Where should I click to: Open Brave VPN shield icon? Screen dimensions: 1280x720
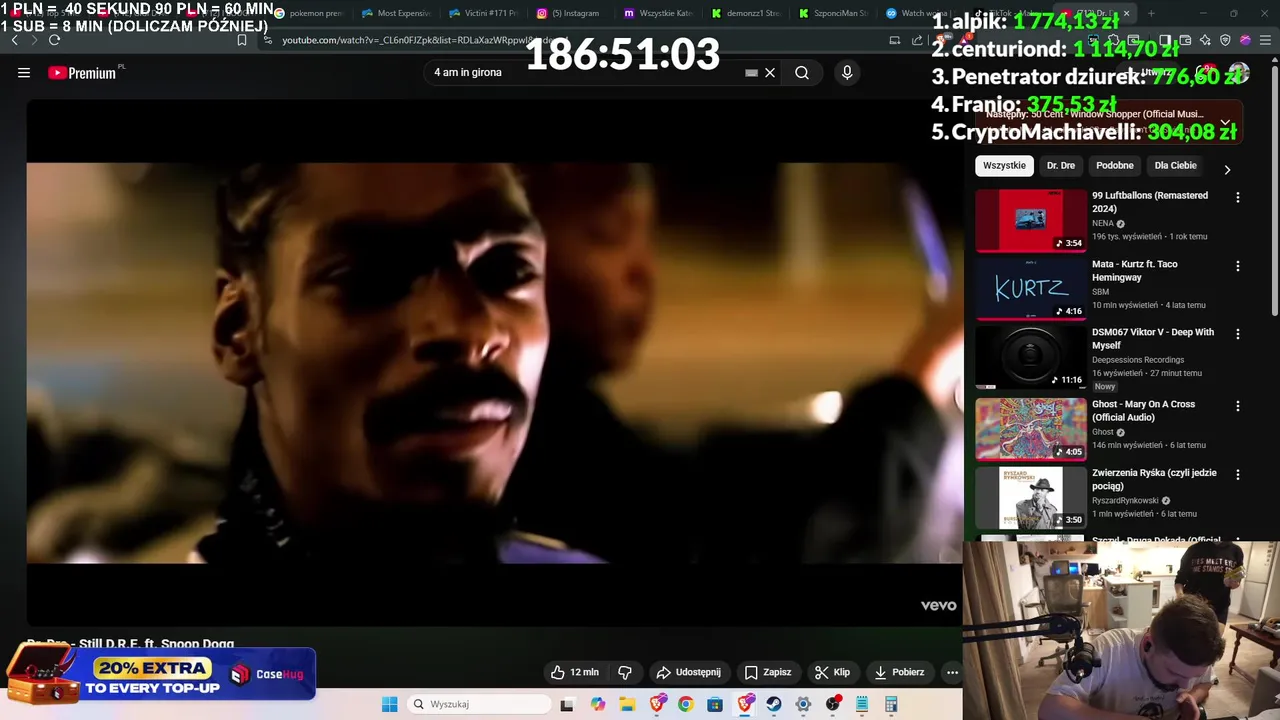[x=1225, y=40]
